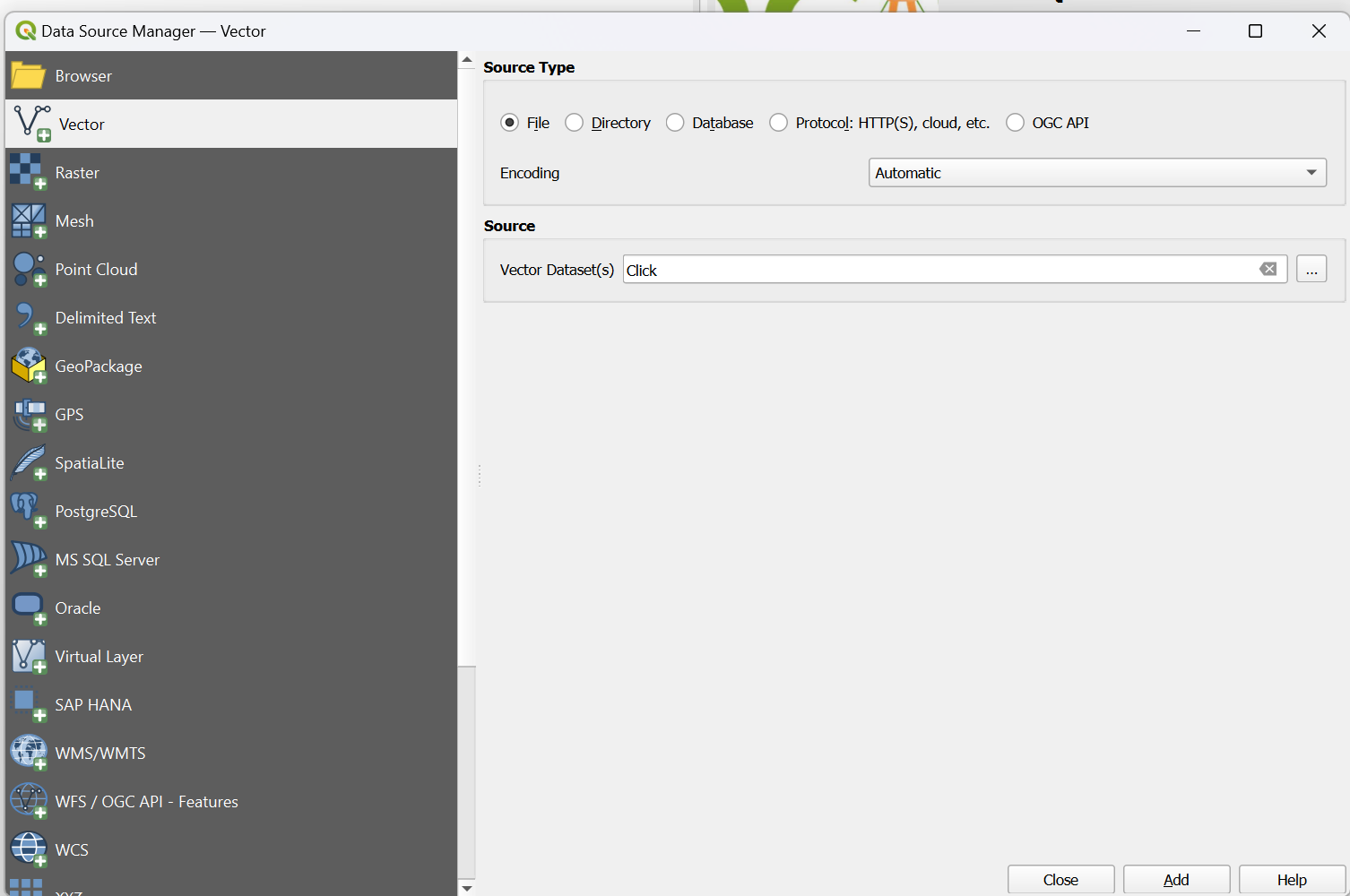
Task: Click the GPS label text
Action: (69, 415)
